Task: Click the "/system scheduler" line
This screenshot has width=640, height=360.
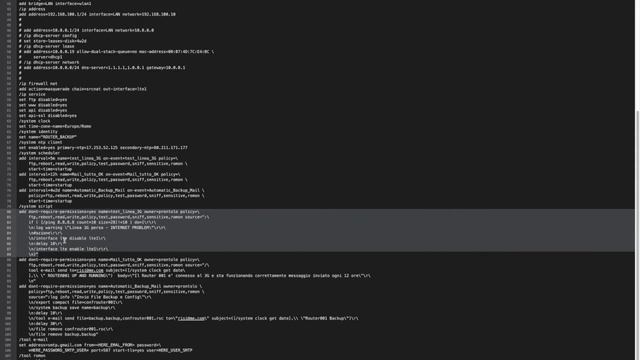Action: (39, 153)
